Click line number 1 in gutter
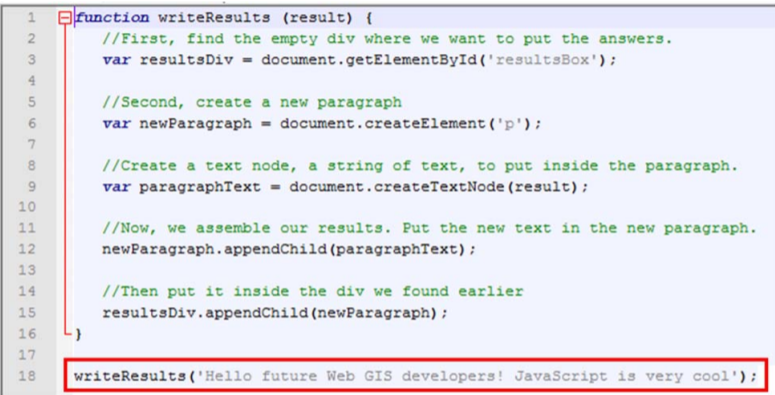 click(31, 18)
